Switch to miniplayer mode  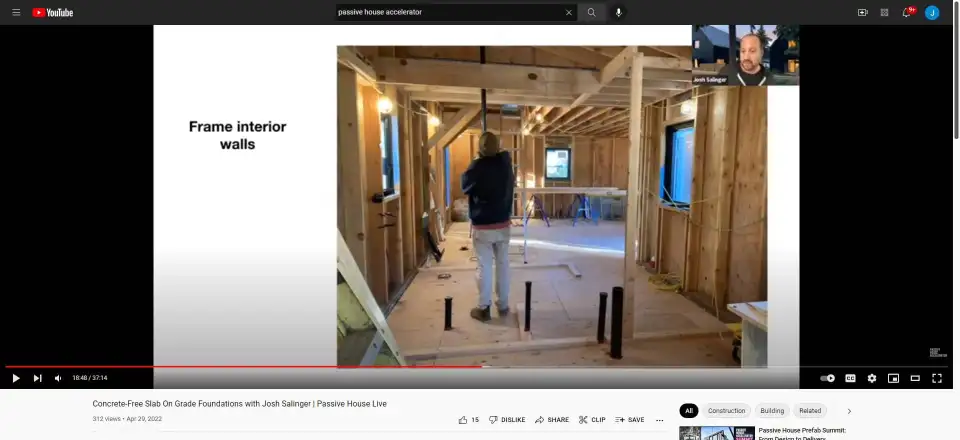coord(893,378)
